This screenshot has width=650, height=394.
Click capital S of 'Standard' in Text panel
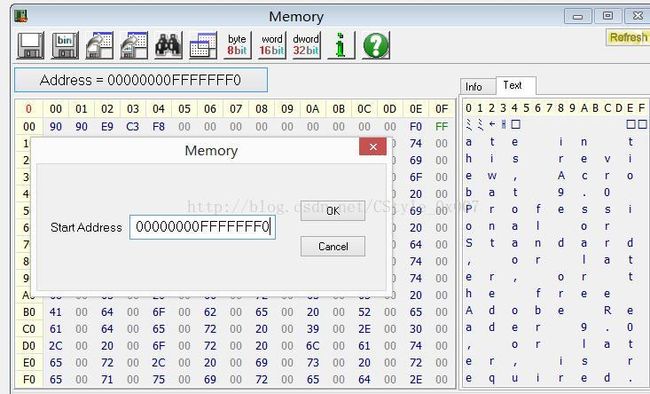point(469,243)
